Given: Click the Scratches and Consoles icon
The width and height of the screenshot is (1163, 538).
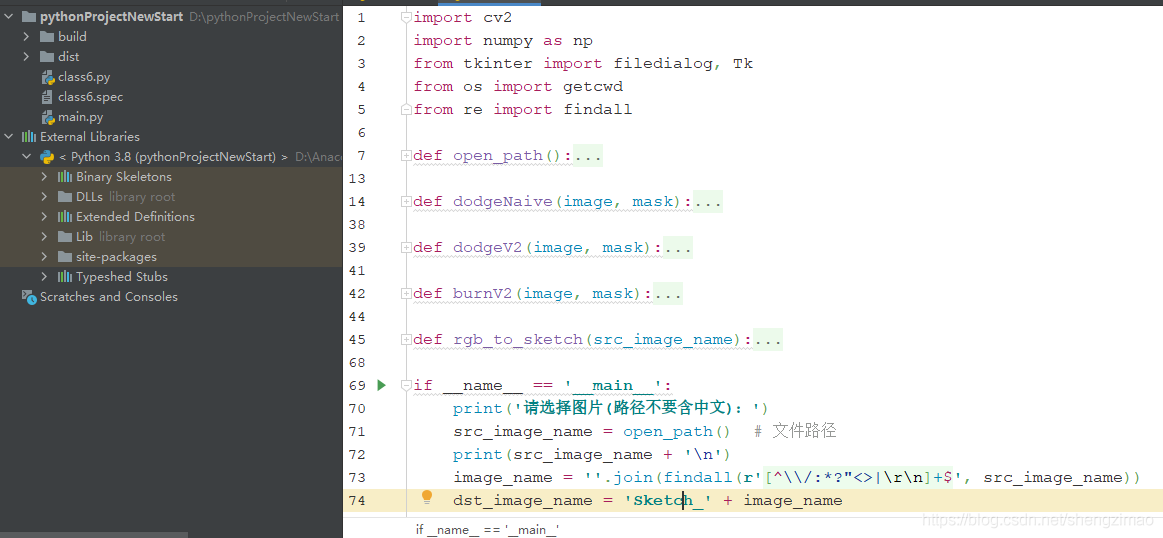Looking at the screenshot, I should 28,297.
